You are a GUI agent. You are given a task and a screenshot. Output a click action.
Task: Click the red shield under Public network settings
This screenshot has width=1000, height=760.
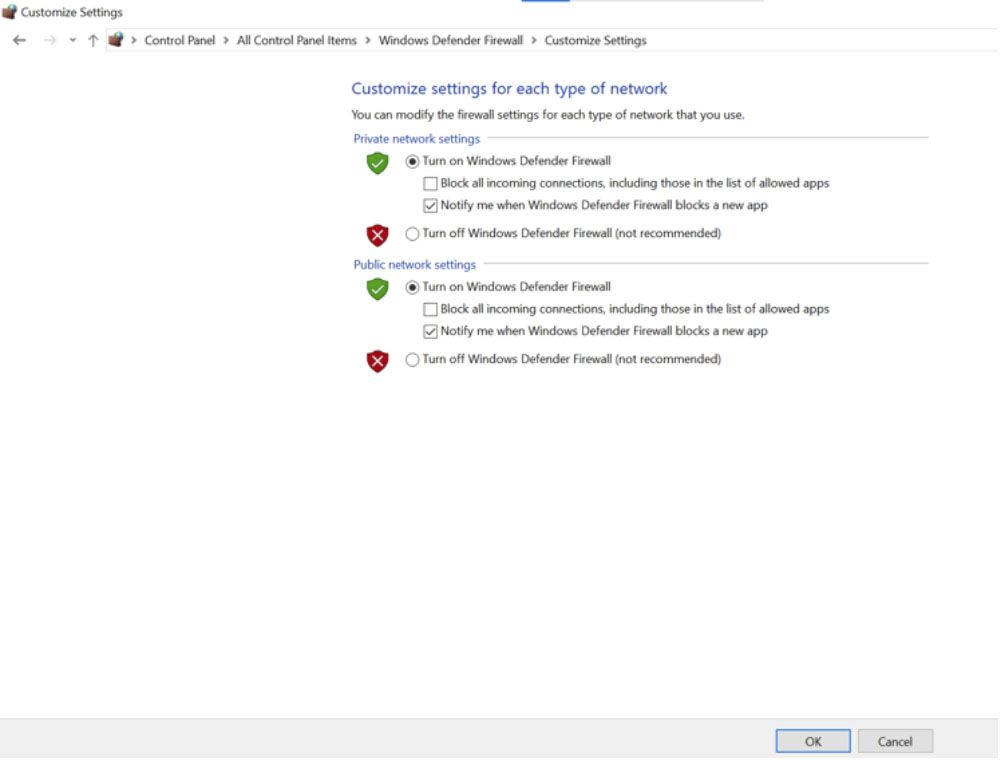pyautogui.click(x=377, y=361)
